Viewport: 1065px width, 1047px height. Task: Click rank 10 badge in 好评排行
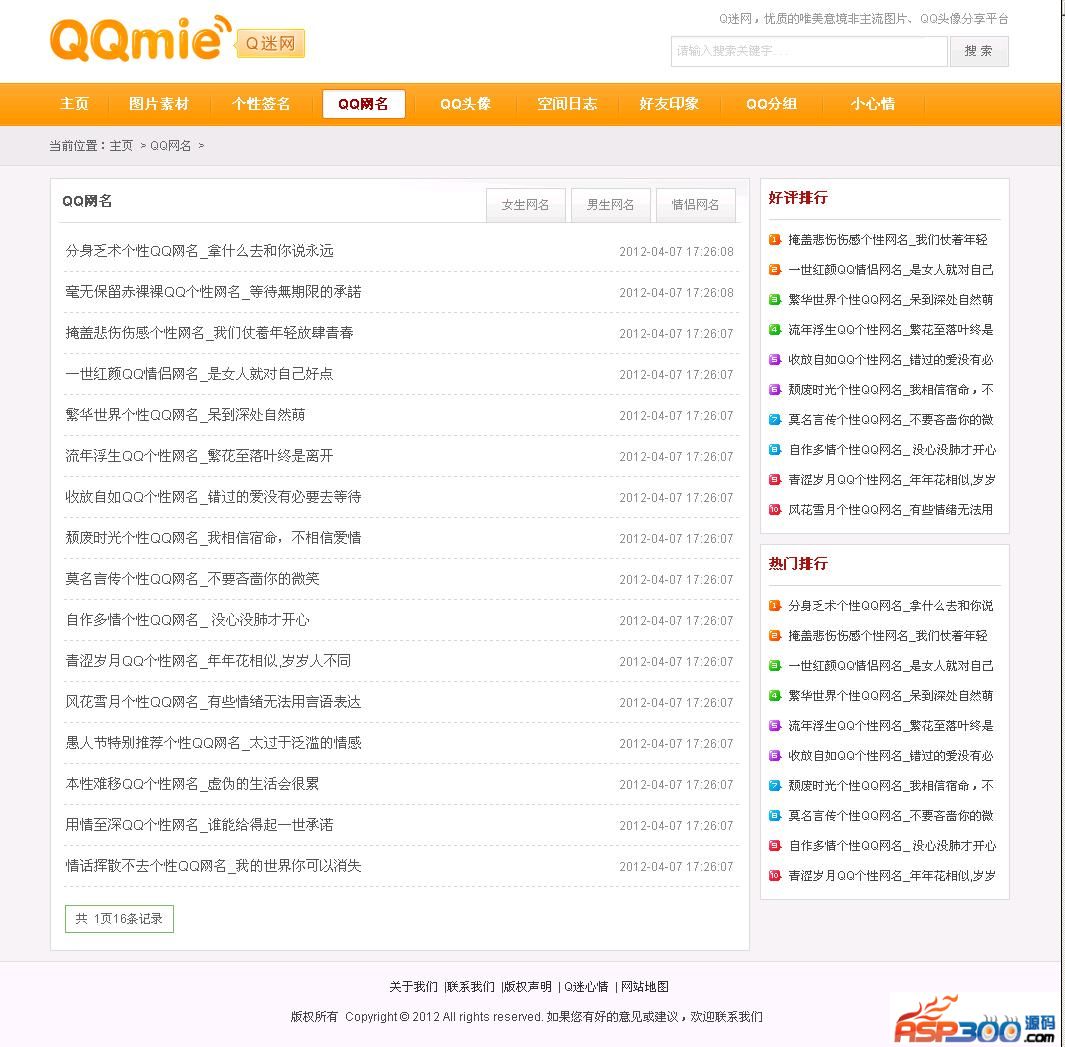pyautogui.click(x=774, y=510)
